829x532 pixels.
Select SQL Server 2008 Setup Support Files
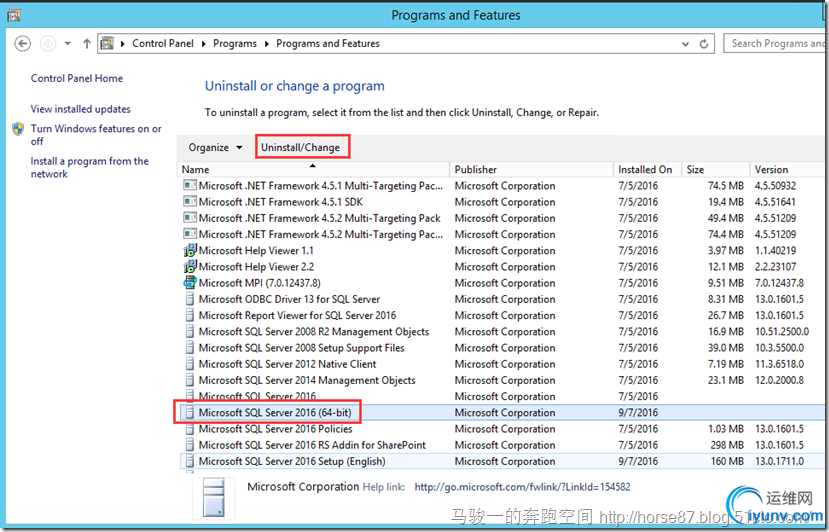pyautogui.click(x=501, y=348)
